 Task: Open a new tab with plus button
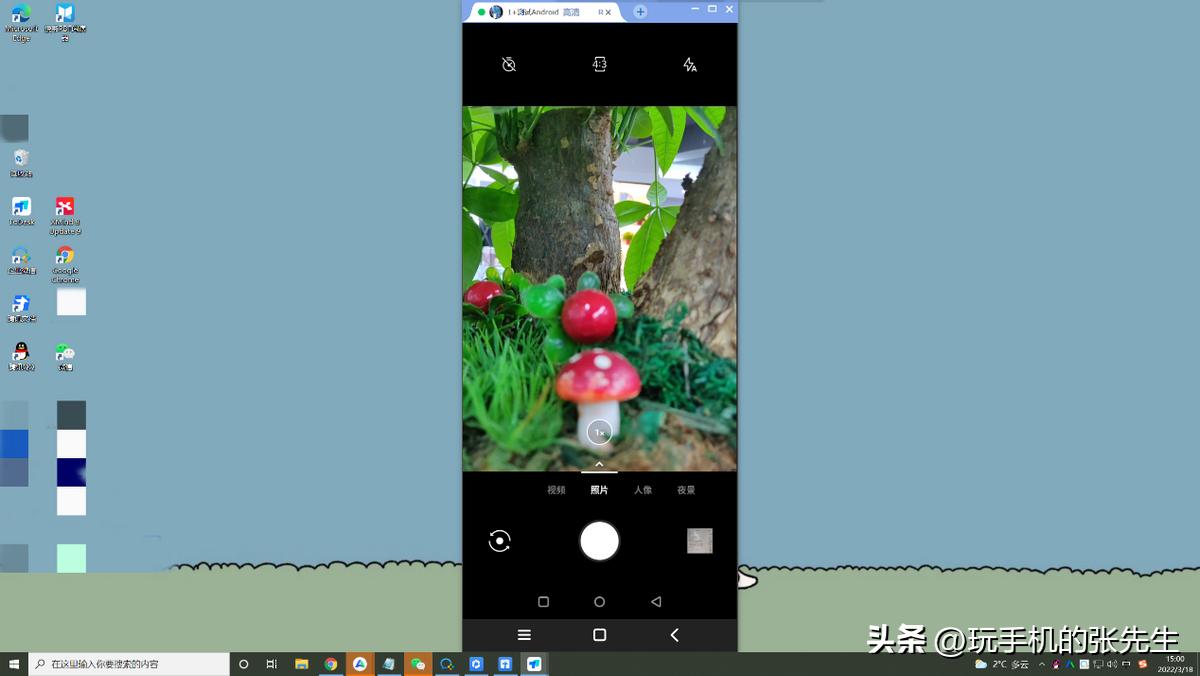(x=638, y=11)
